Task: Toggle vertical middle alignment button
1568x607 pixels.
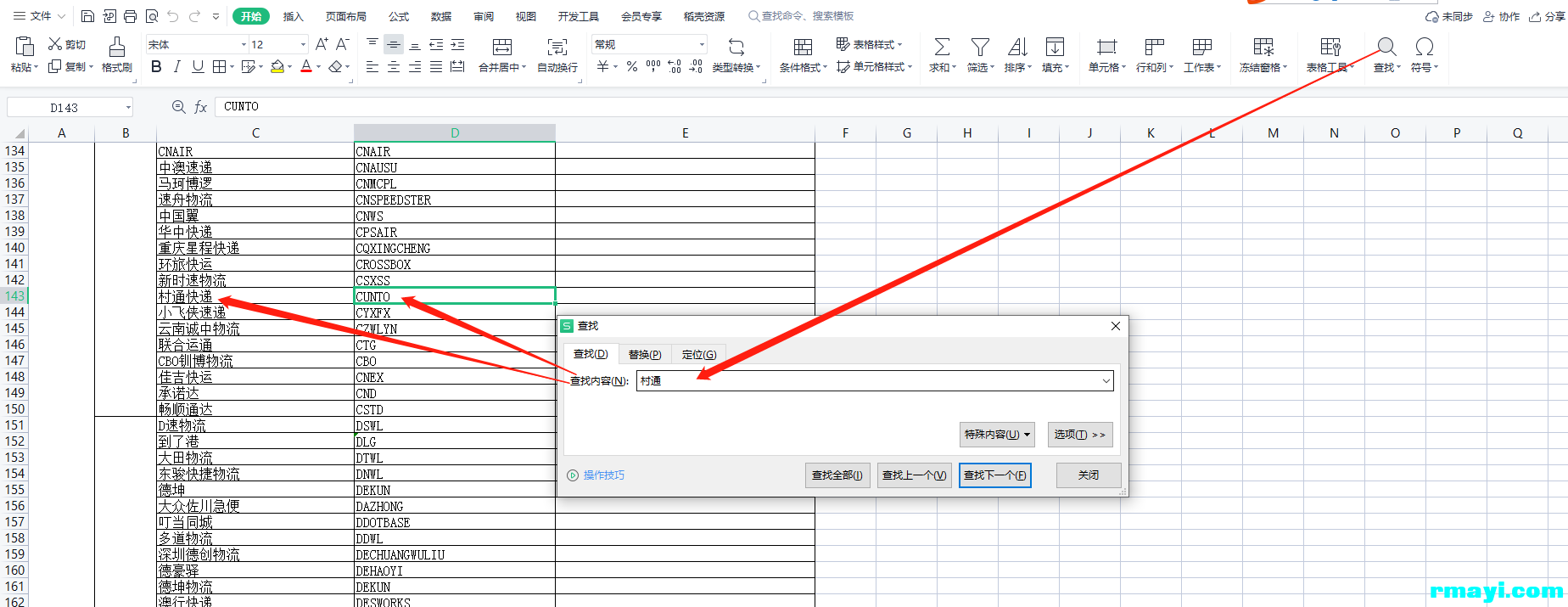Action: pos(394,44)
